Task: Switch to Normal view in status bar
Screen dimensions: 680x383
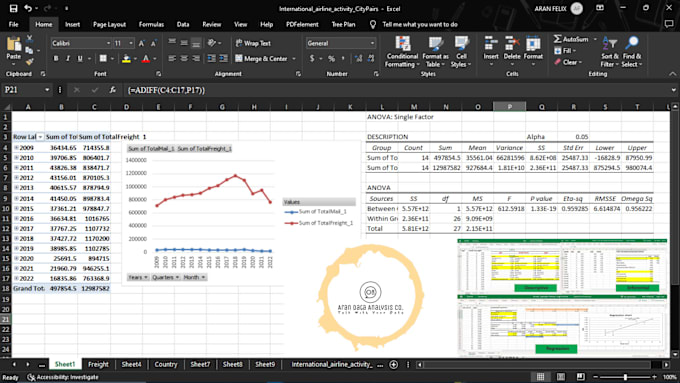Action: pos(540,377)
